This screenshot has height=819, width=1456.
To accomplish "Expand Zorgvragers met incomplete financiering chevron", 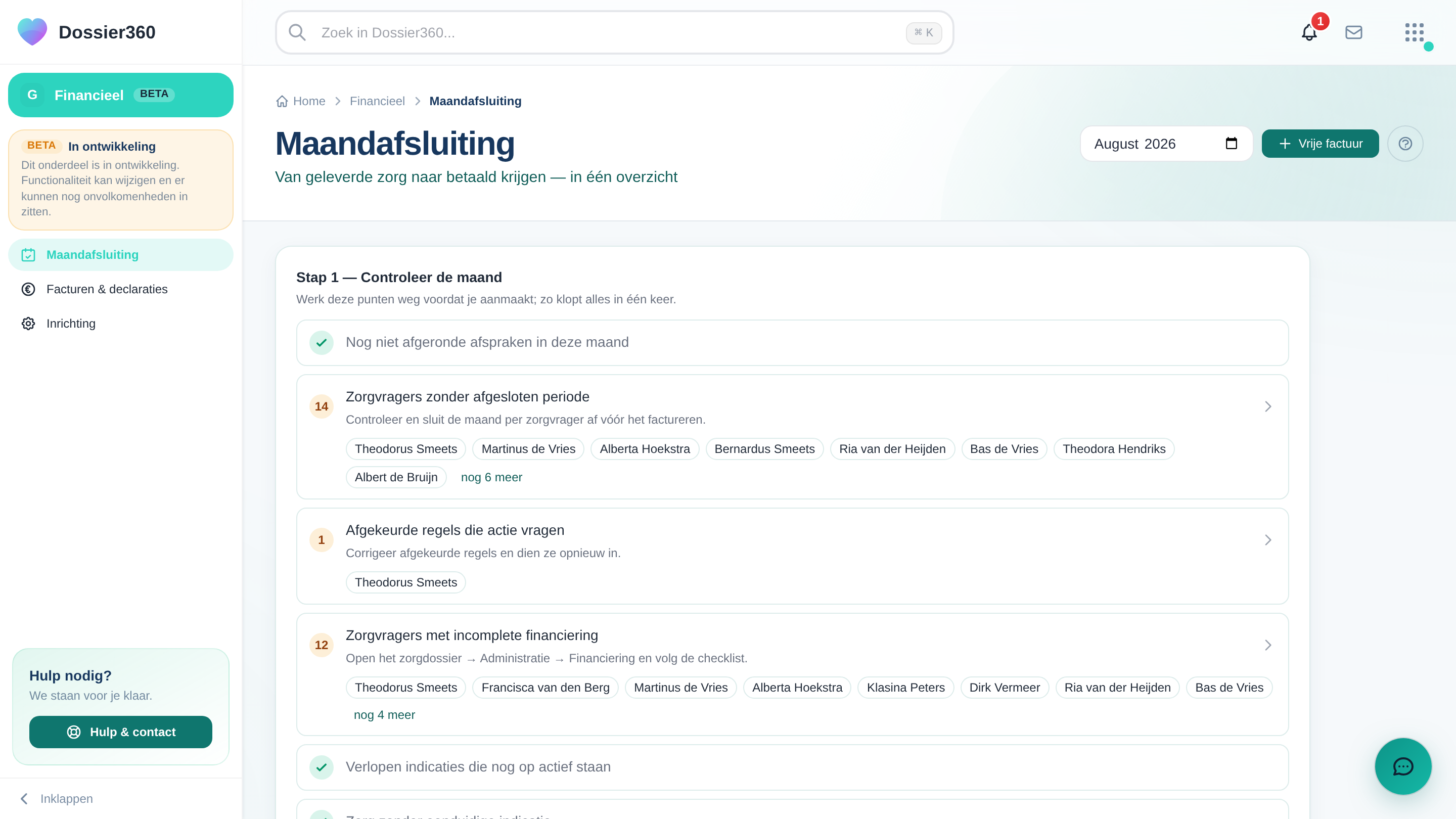I will click(1268, 645).
